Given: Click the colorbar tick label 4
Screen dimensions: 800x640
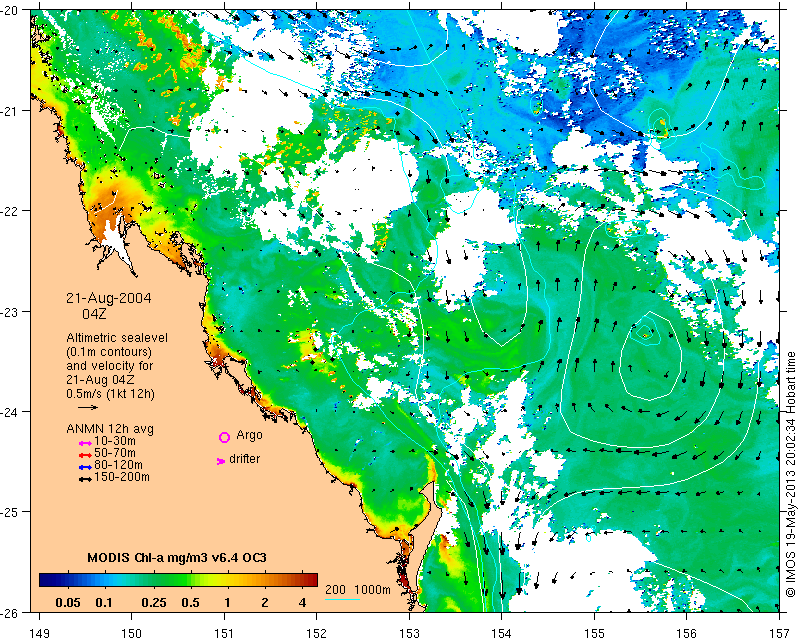Looking at the screenshot, I should point(303,603).
